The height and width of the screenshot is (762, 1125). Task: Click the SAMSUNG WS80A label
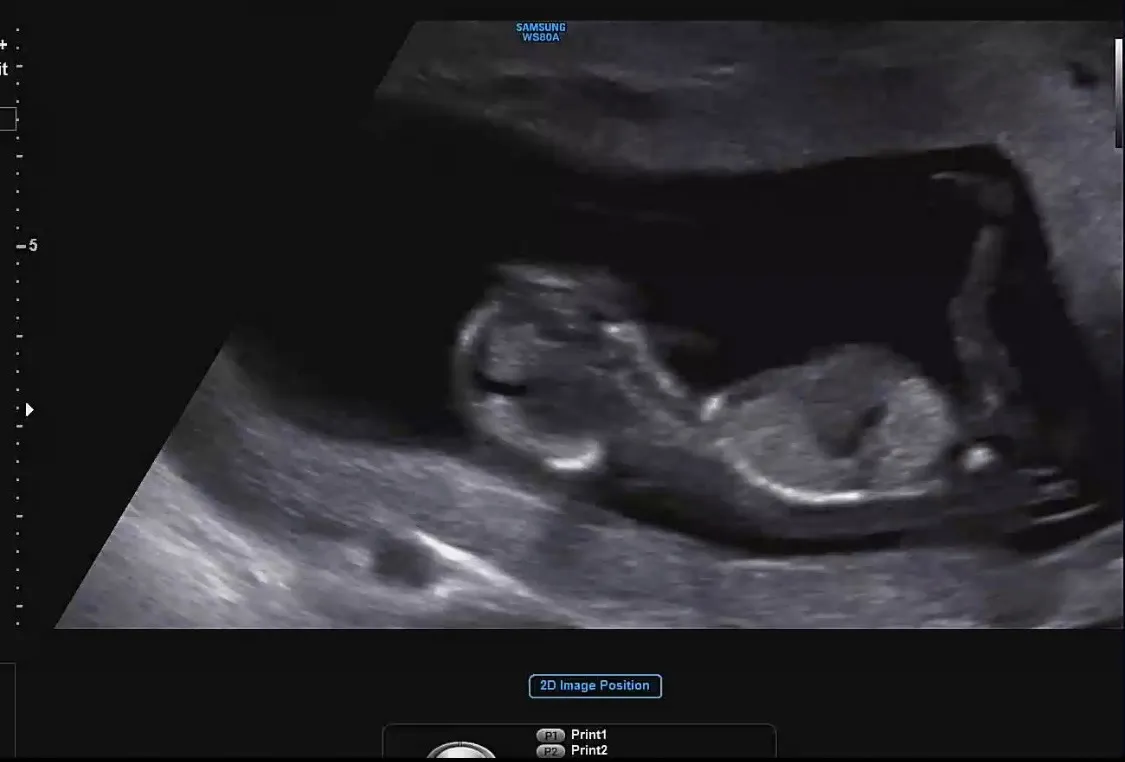(x=541, y=32)
